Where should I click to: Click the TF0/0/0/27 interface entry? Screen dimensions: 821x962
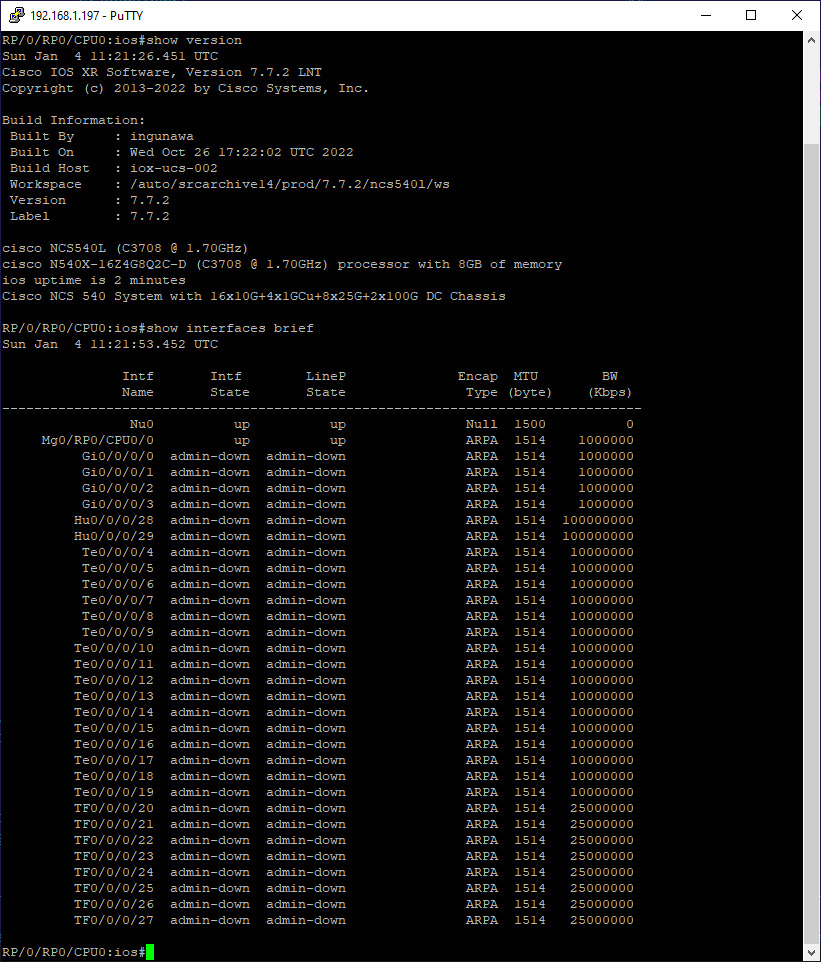point(113,920)
